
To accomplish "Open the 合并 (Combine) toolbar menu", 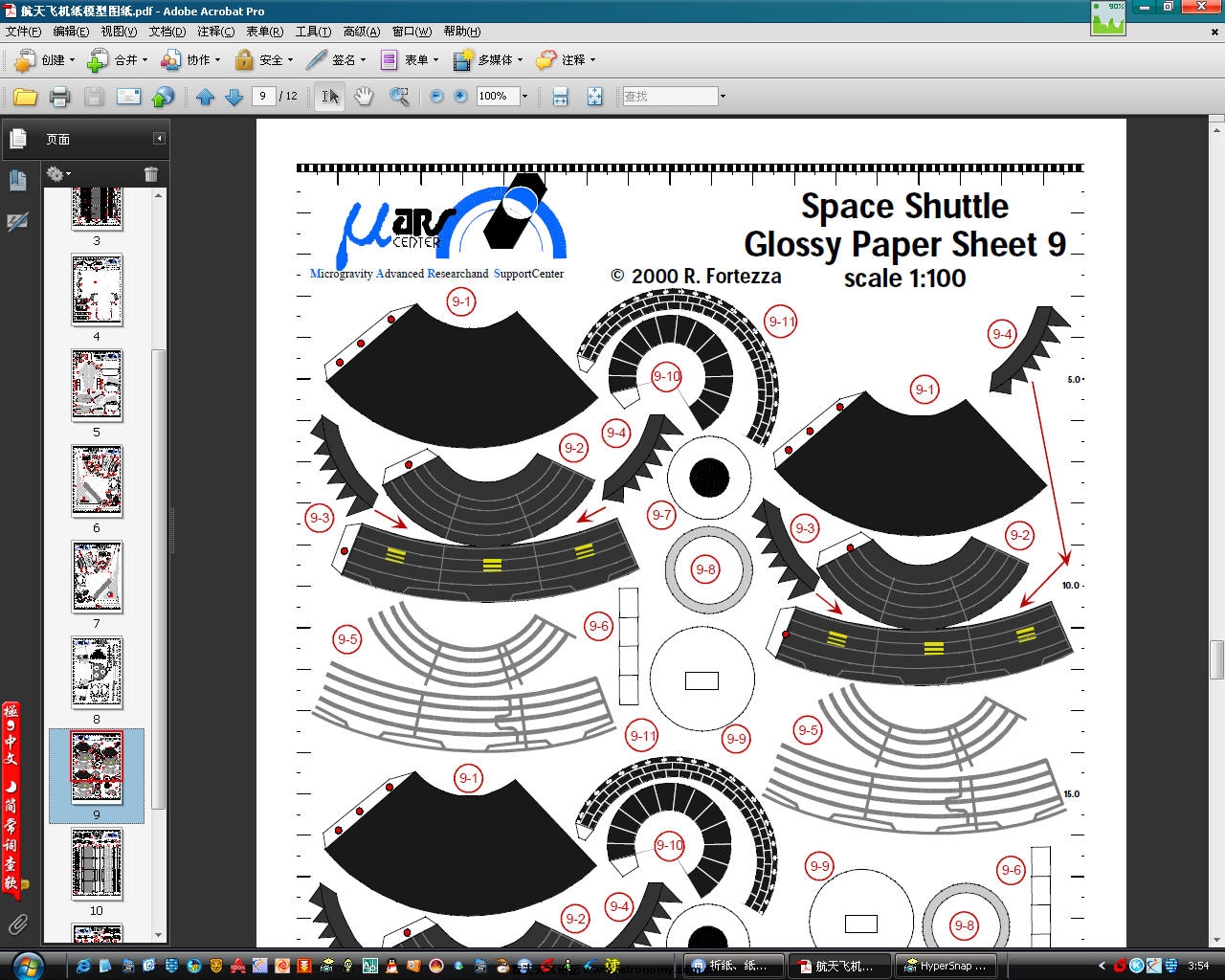I will click(x=117, y=60).
